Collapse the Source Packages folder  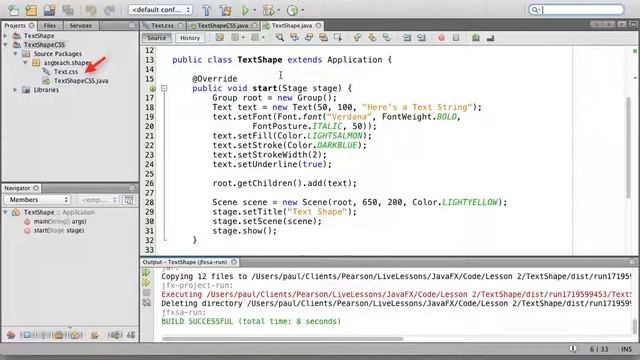tap(16, 54)
